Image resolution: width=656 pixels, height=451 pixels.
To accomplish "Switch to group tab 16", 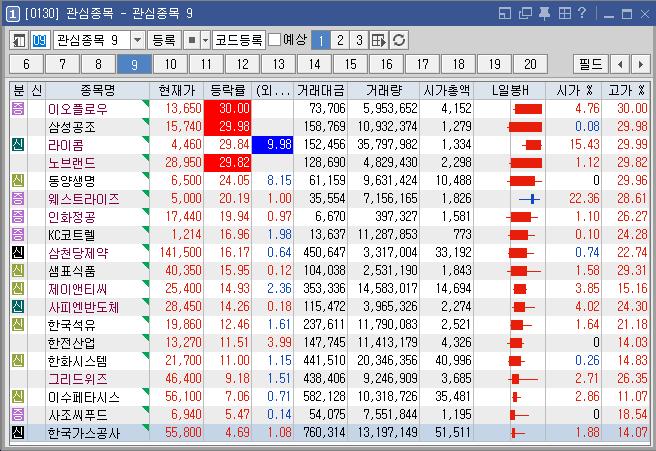I will [x=386, y=64].
